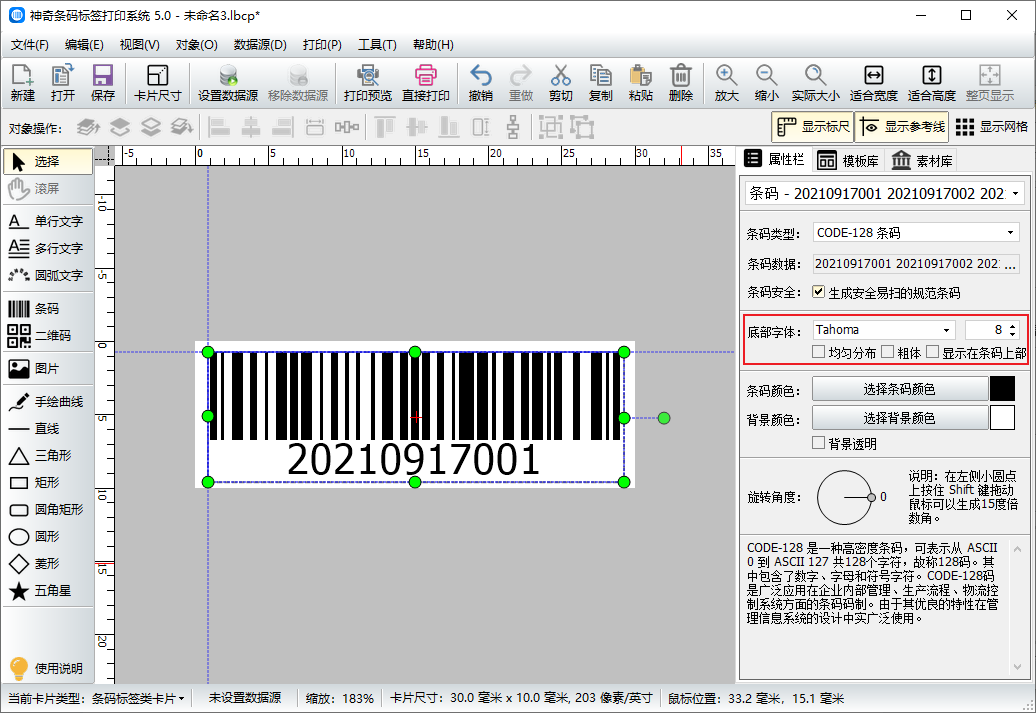Open the 使用说明 usage guide
The height and width of the screenshot is (713, 1036).
[48, 668]
